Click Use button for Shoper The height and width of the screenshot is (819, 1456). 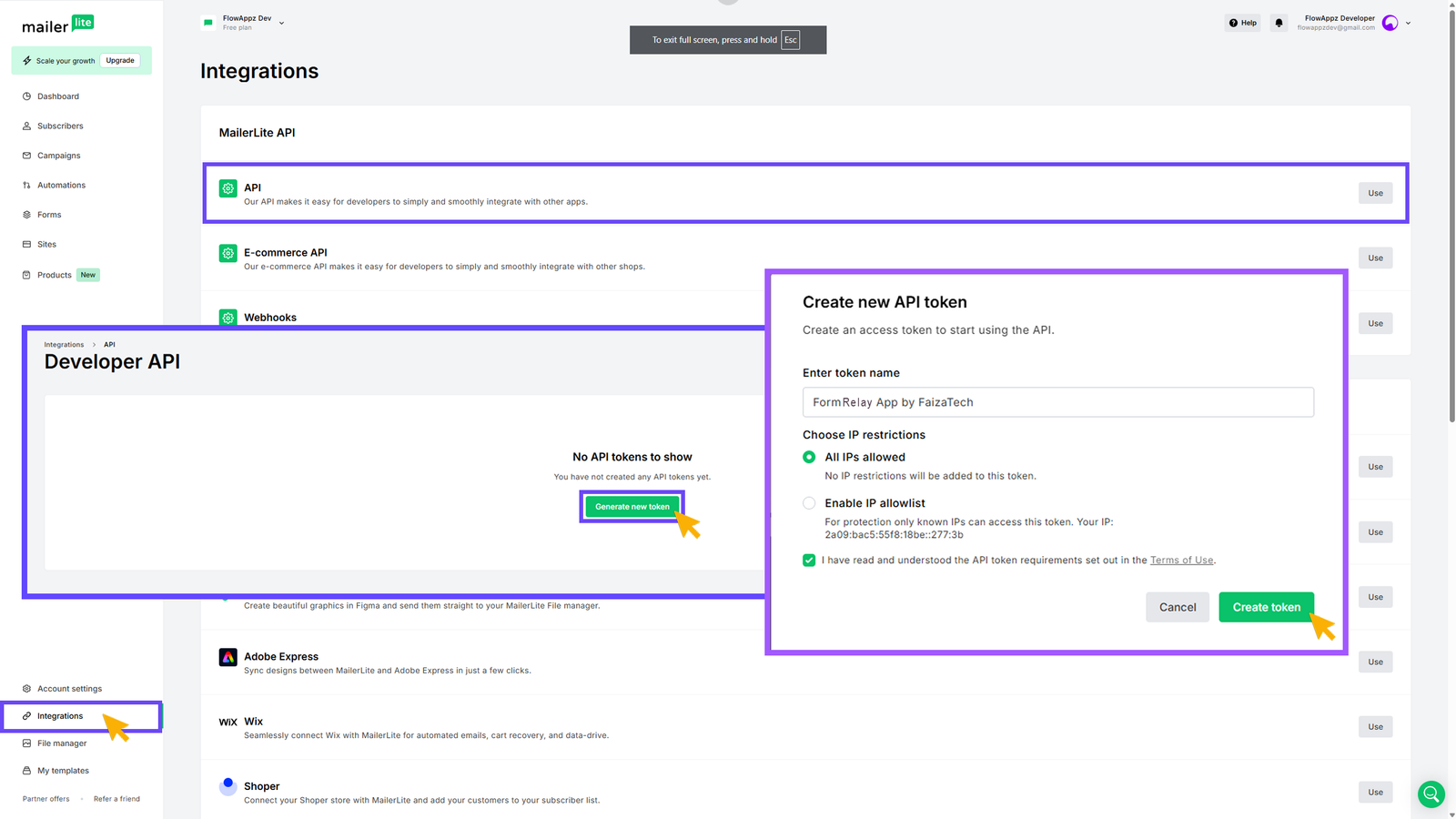[x=1375, y=792]
